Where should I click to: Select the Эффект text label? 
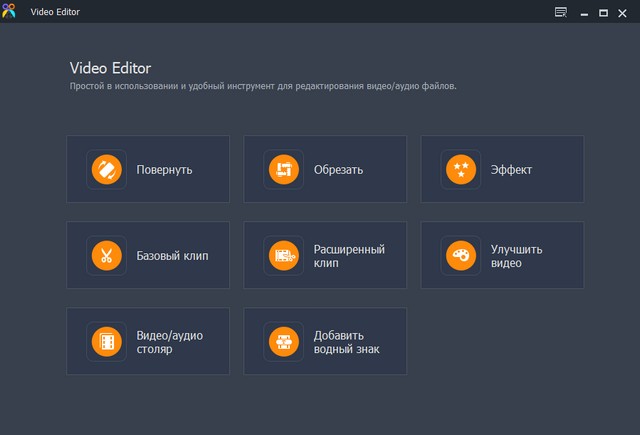click(511, 170)
